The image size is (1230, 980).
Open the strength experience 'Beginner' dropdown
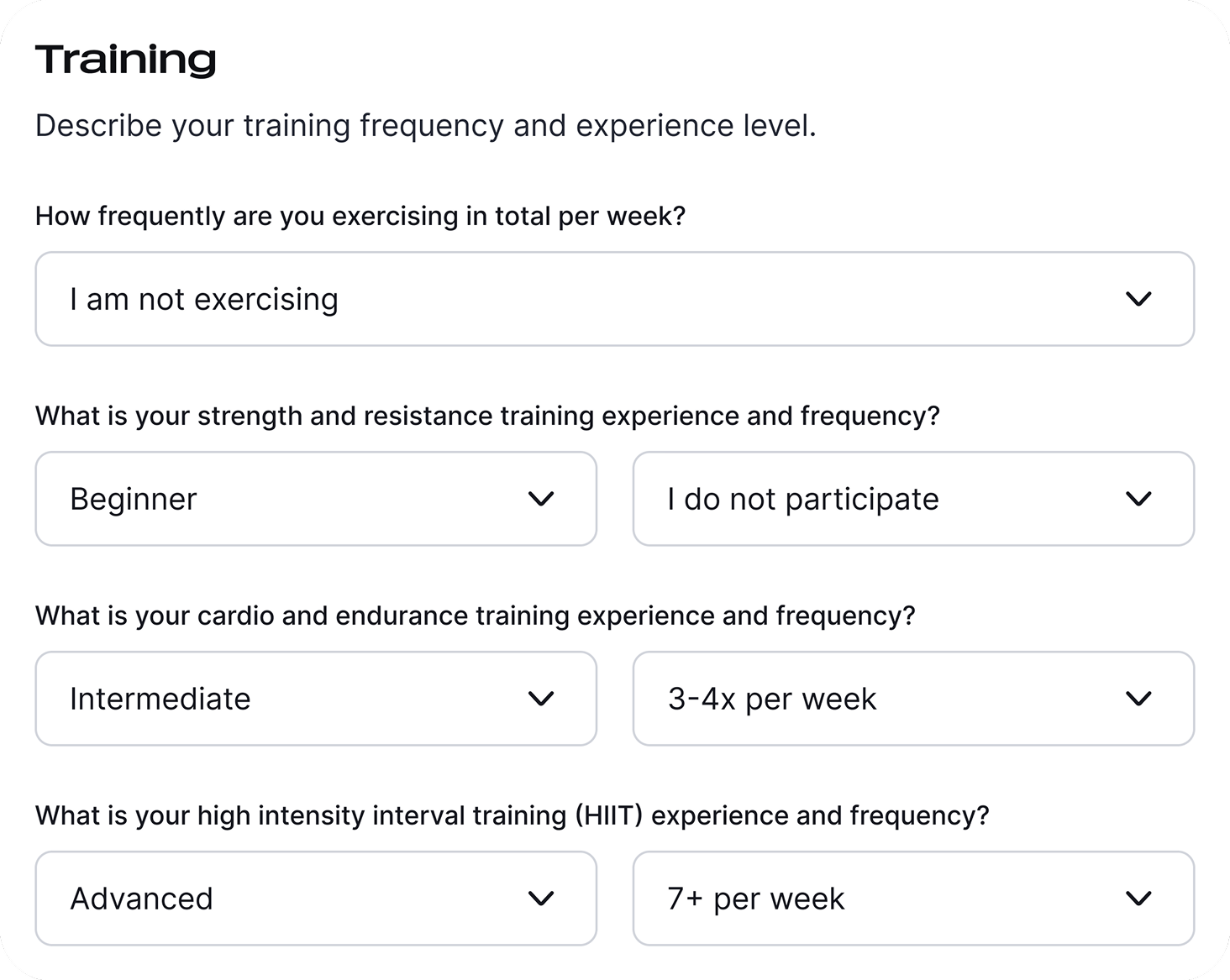coord(316,499)
